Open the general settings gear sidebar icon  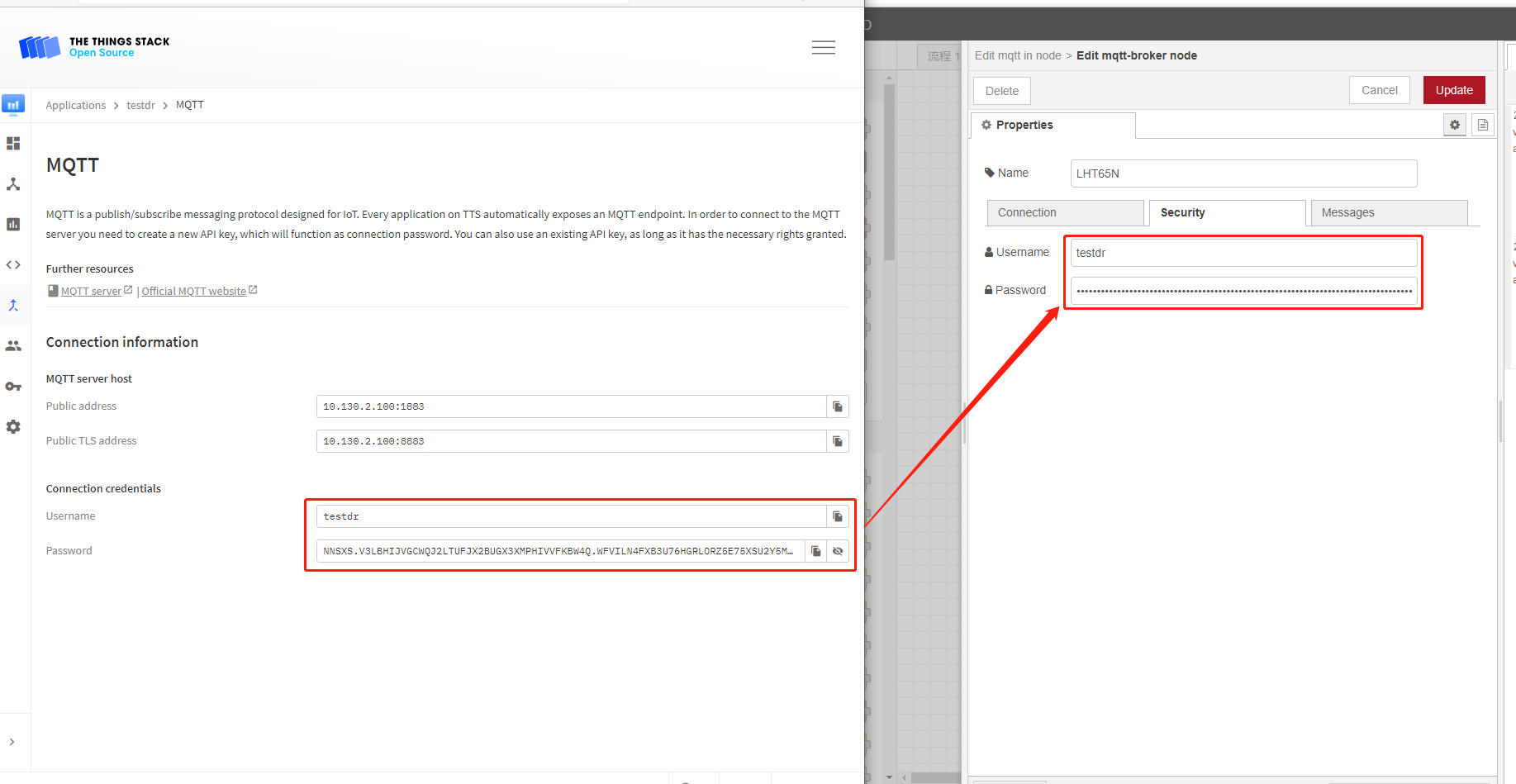click(x=13, y=427)
